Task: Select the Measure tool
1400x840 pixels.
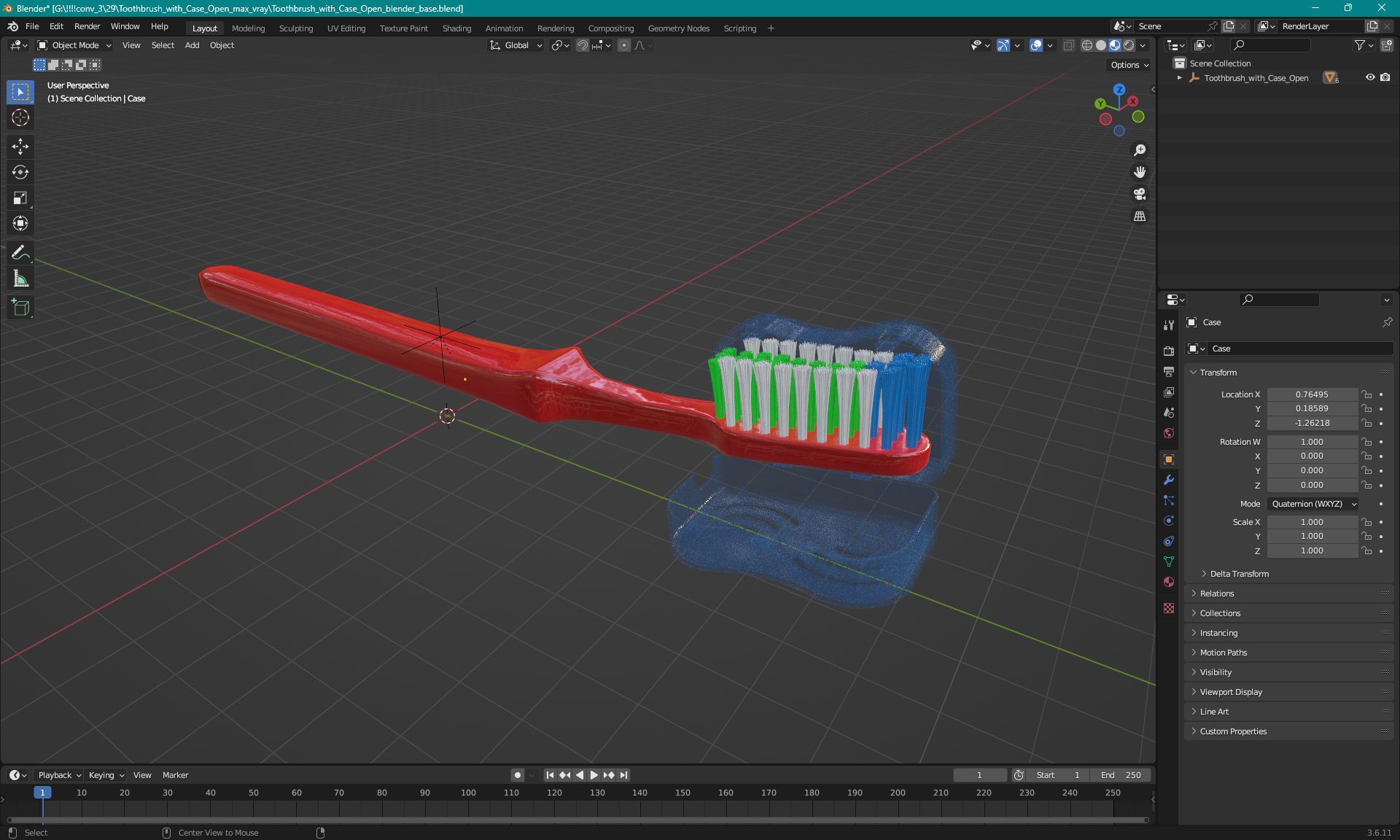Action: point(20,279)
